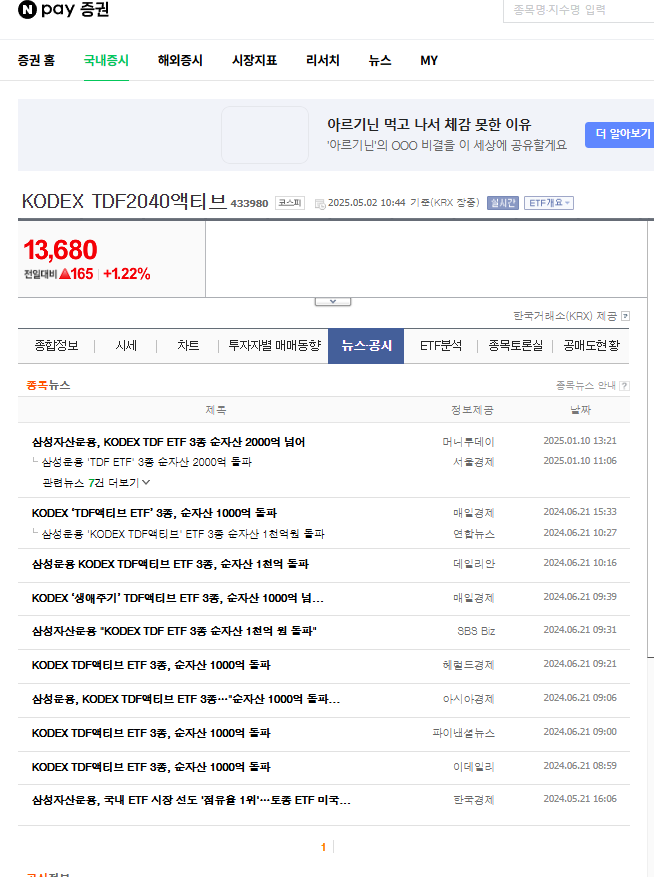Open article 삼성자산운용, KODEX TDF ETF 3종 순자산 2000억 넘어
Image resolution: width=654 pixels, height=877 pixels.
pyautogui.click(x=168, y=442)
